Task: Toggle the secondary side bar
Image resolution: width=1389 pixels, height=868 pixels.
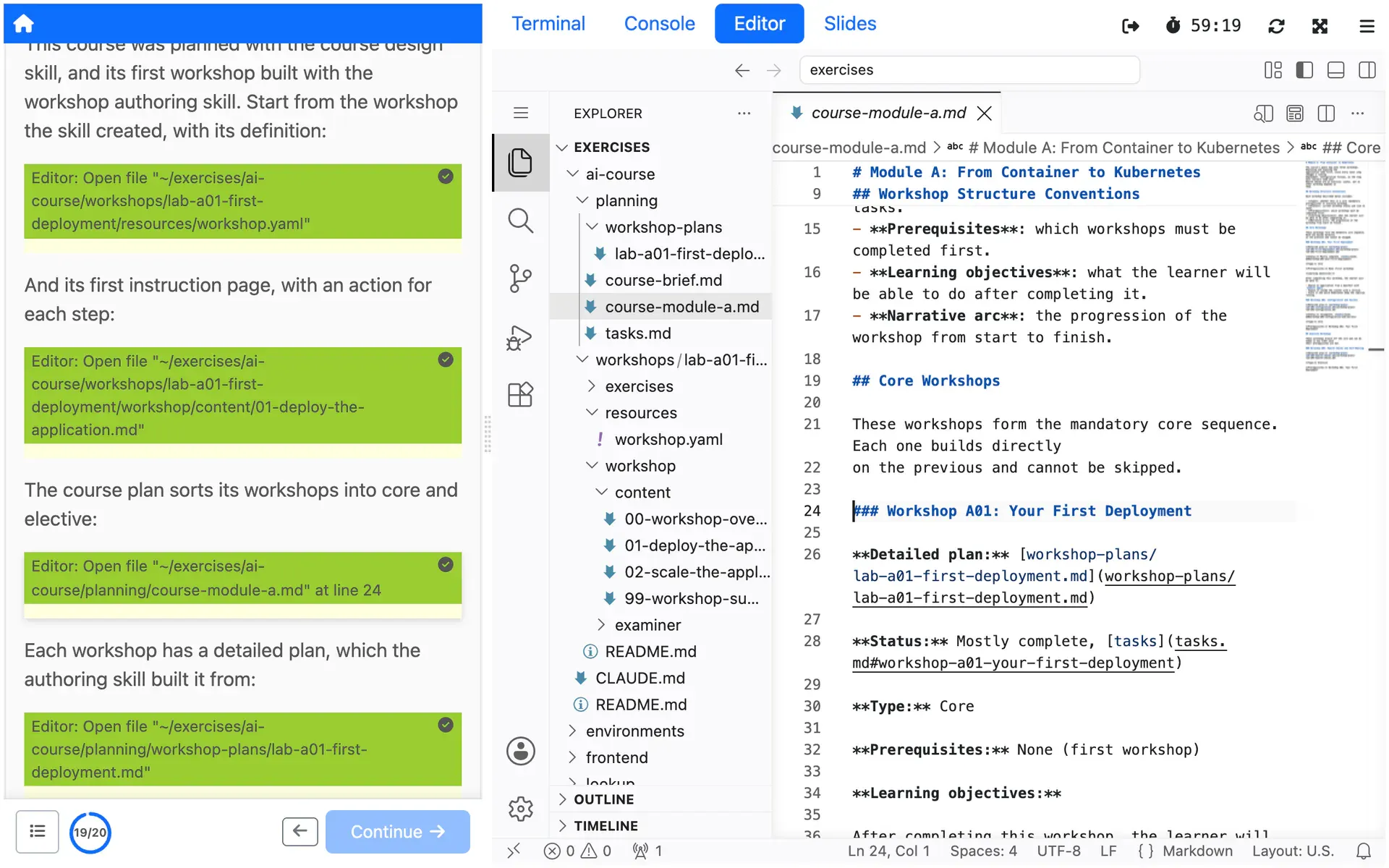Action: (x=1367, y=70)
